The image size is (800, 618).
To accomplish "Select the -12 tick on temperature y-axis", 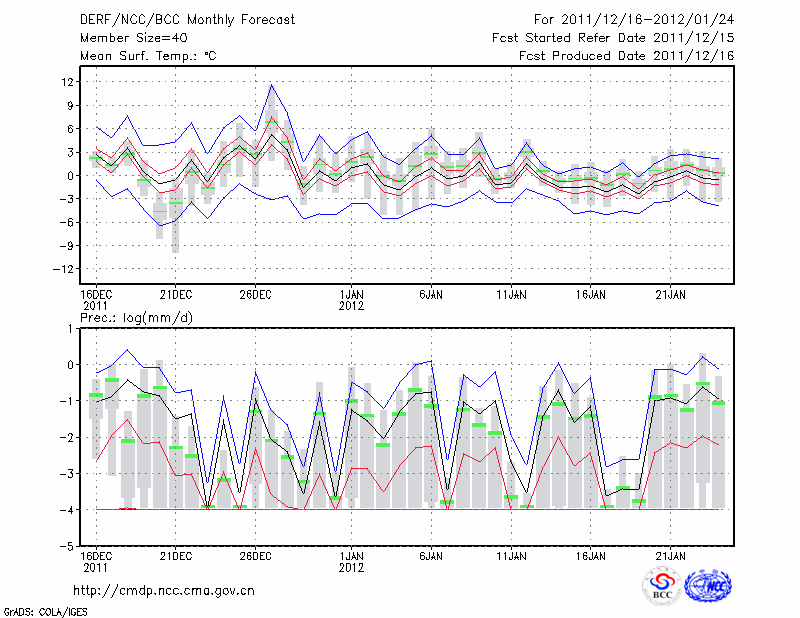I will pyautogui.click(x=64, y=269).
